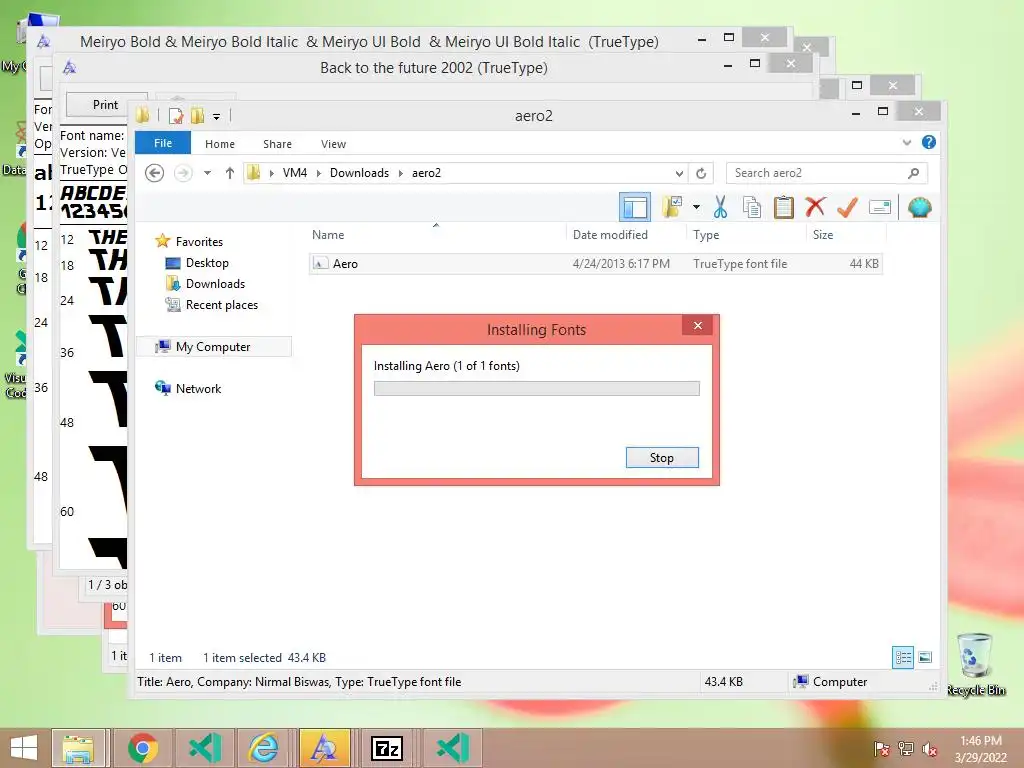
Task: Click the Forward navigation arrow
Action: point(184,173)
